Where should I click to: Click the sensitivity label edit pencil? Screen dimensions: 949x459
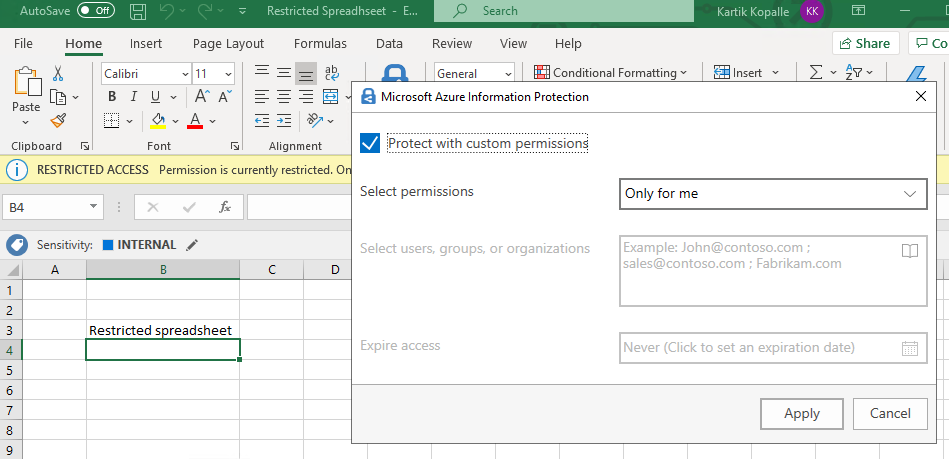tap(192, 245)
